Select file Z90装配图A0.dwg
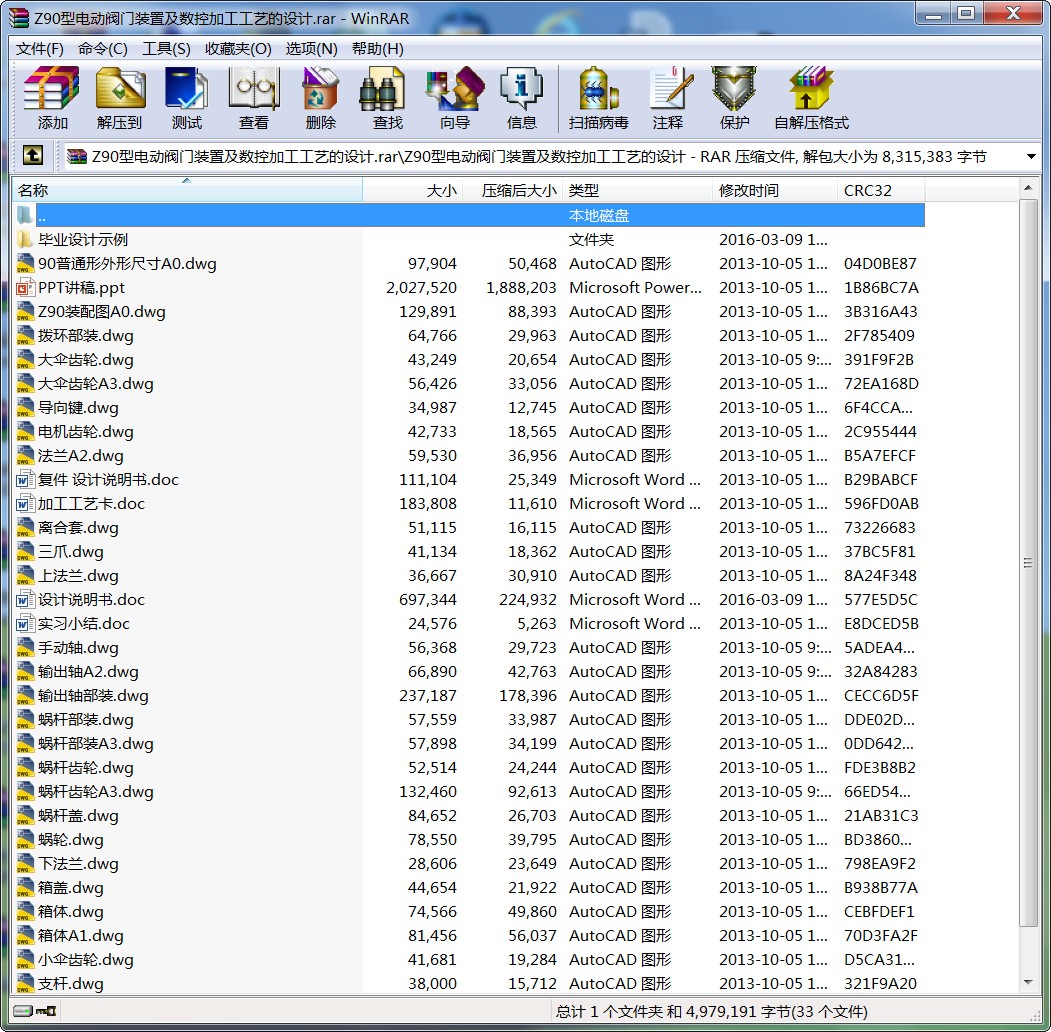This screenshot has width=1051, height=1032. pos(101,312)
